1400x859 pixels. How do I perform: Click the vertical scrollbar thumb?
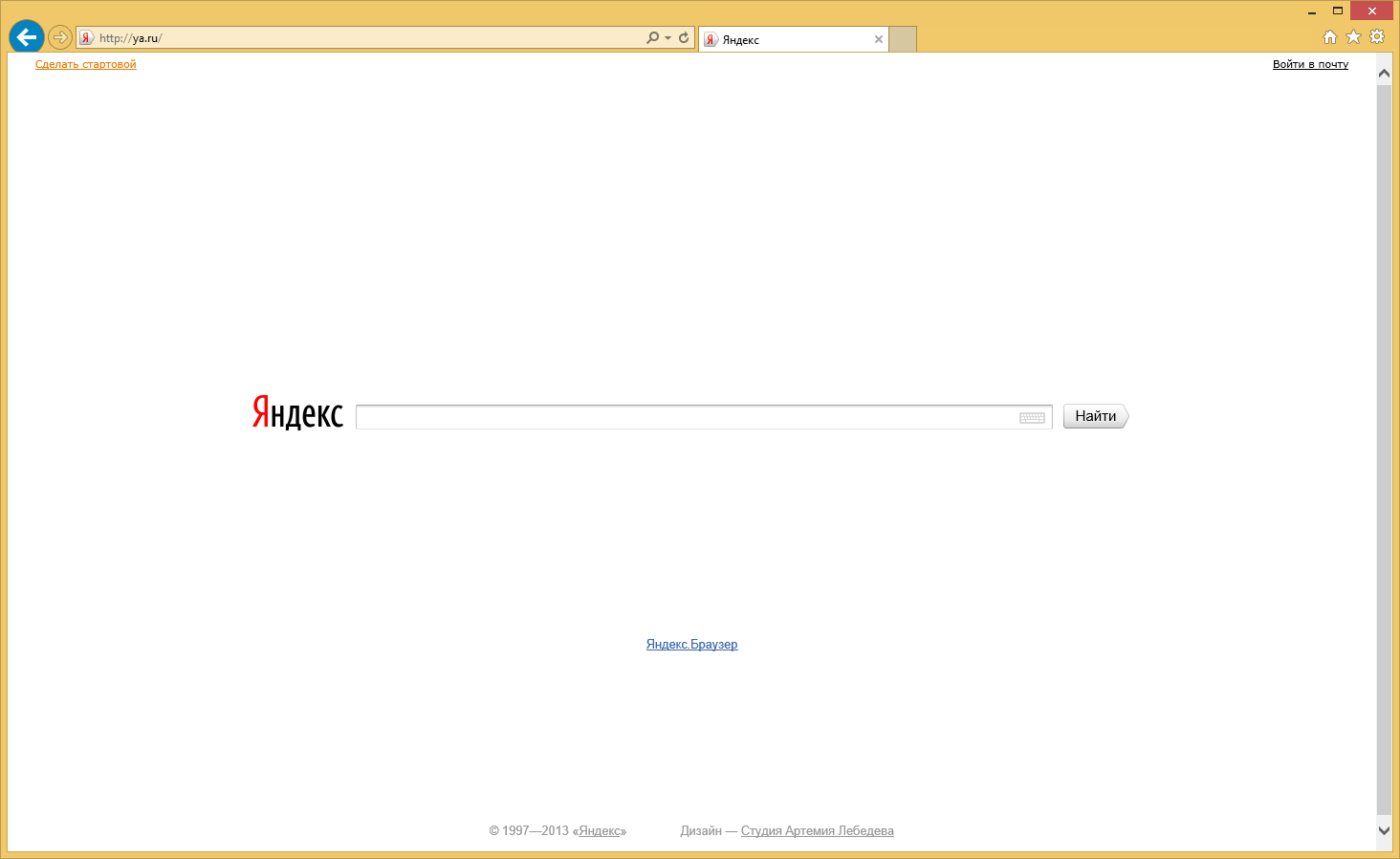tap(1384, 450)
